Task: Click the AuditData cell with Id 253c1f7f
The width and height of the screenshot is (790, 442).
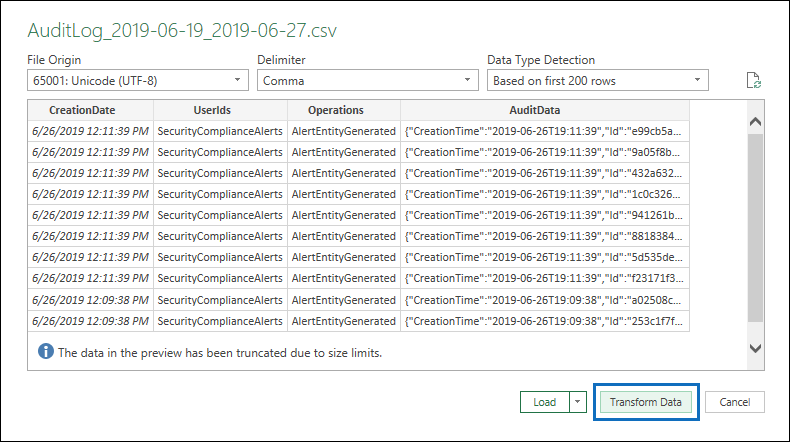Action: (544, 322)
